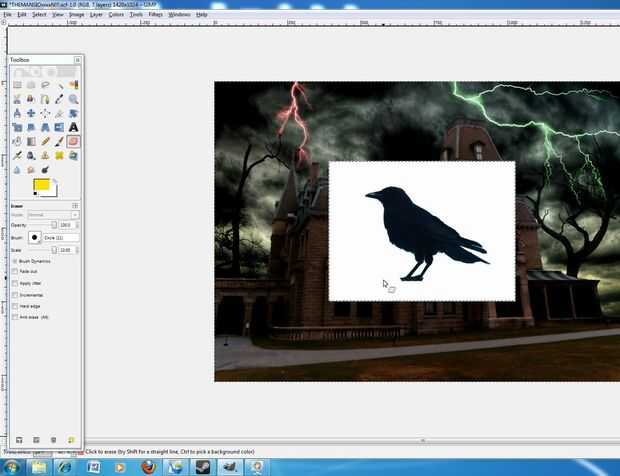Viewport: 620px width, 476px height.
Task: Delete saved tool options button
Action: click(54, 440)
